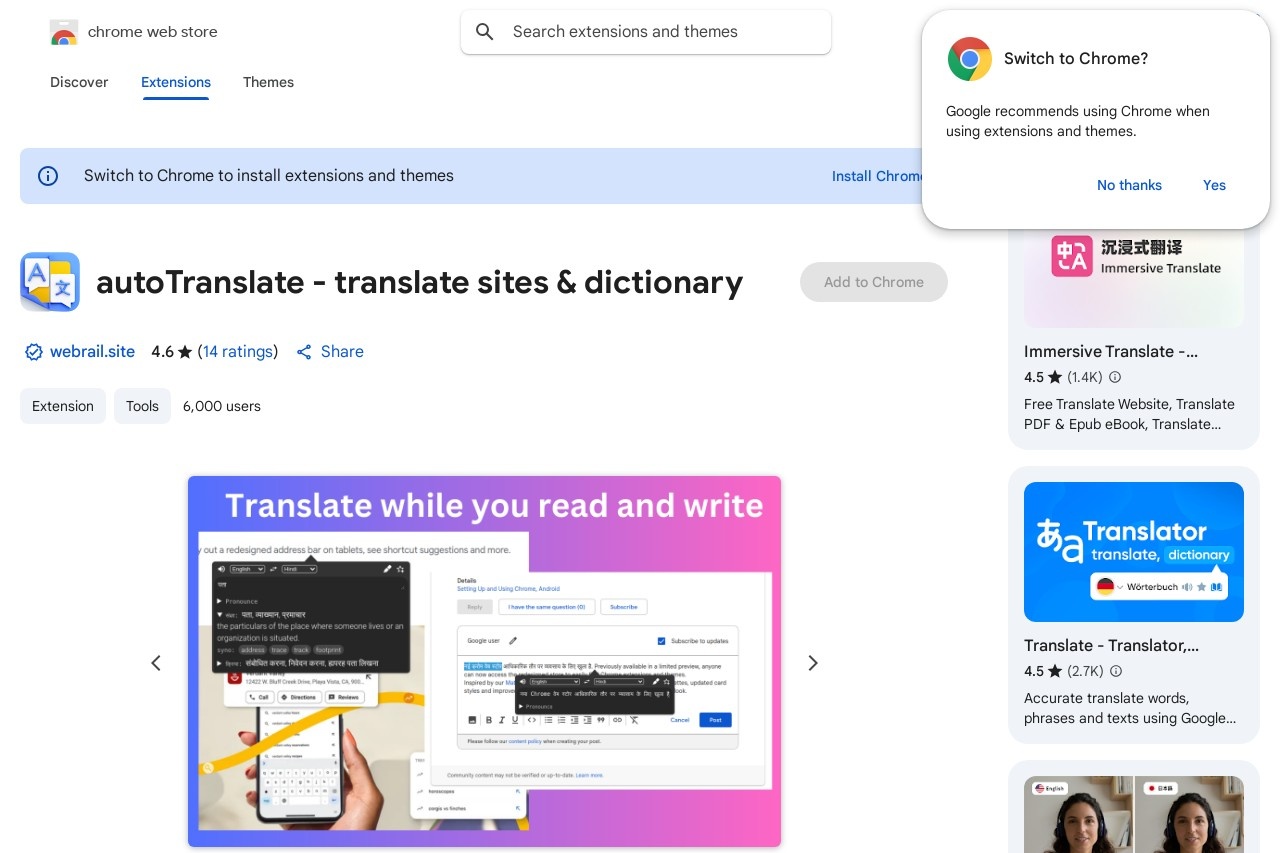Click the info icon beside the 1.4K ratings

click(x=1115, y=378)
